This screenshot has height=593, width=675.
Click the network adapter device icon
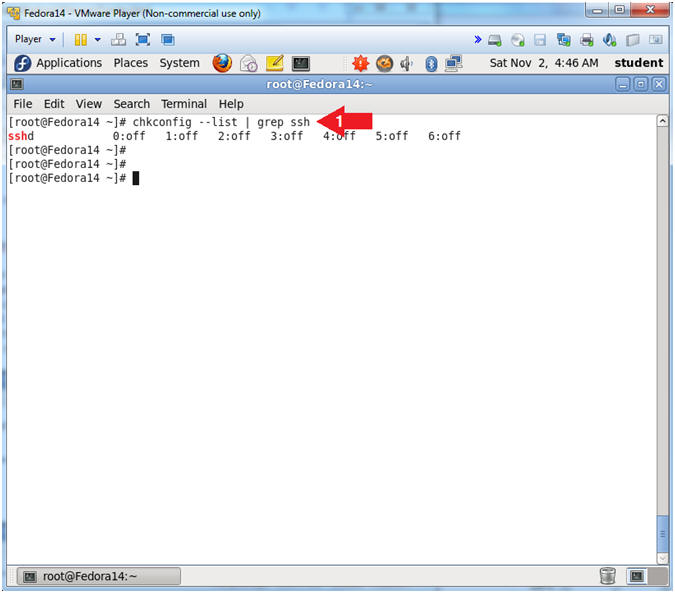point(563,40)
